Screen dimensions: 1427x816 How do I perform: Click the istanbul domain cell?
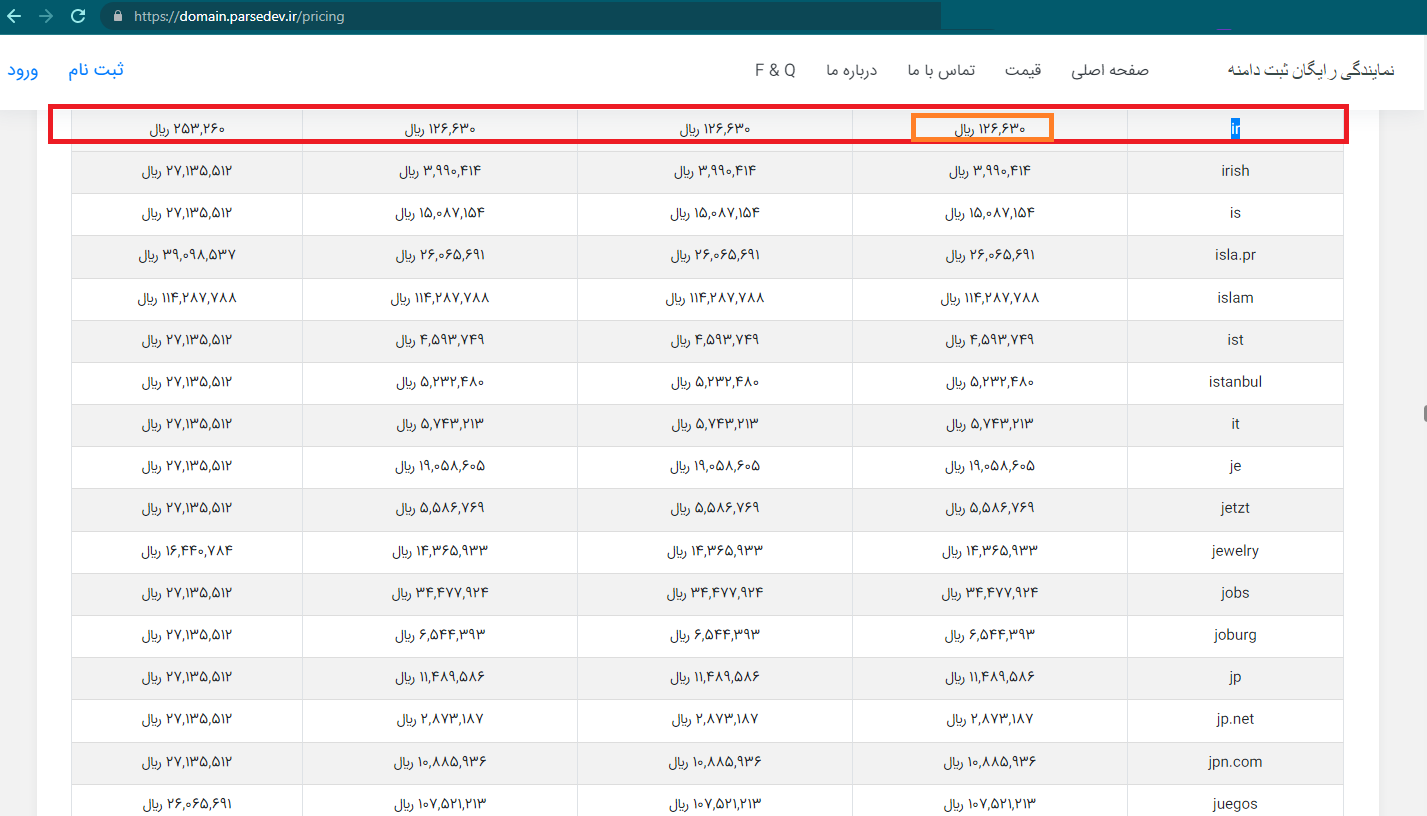[1235, 382]
